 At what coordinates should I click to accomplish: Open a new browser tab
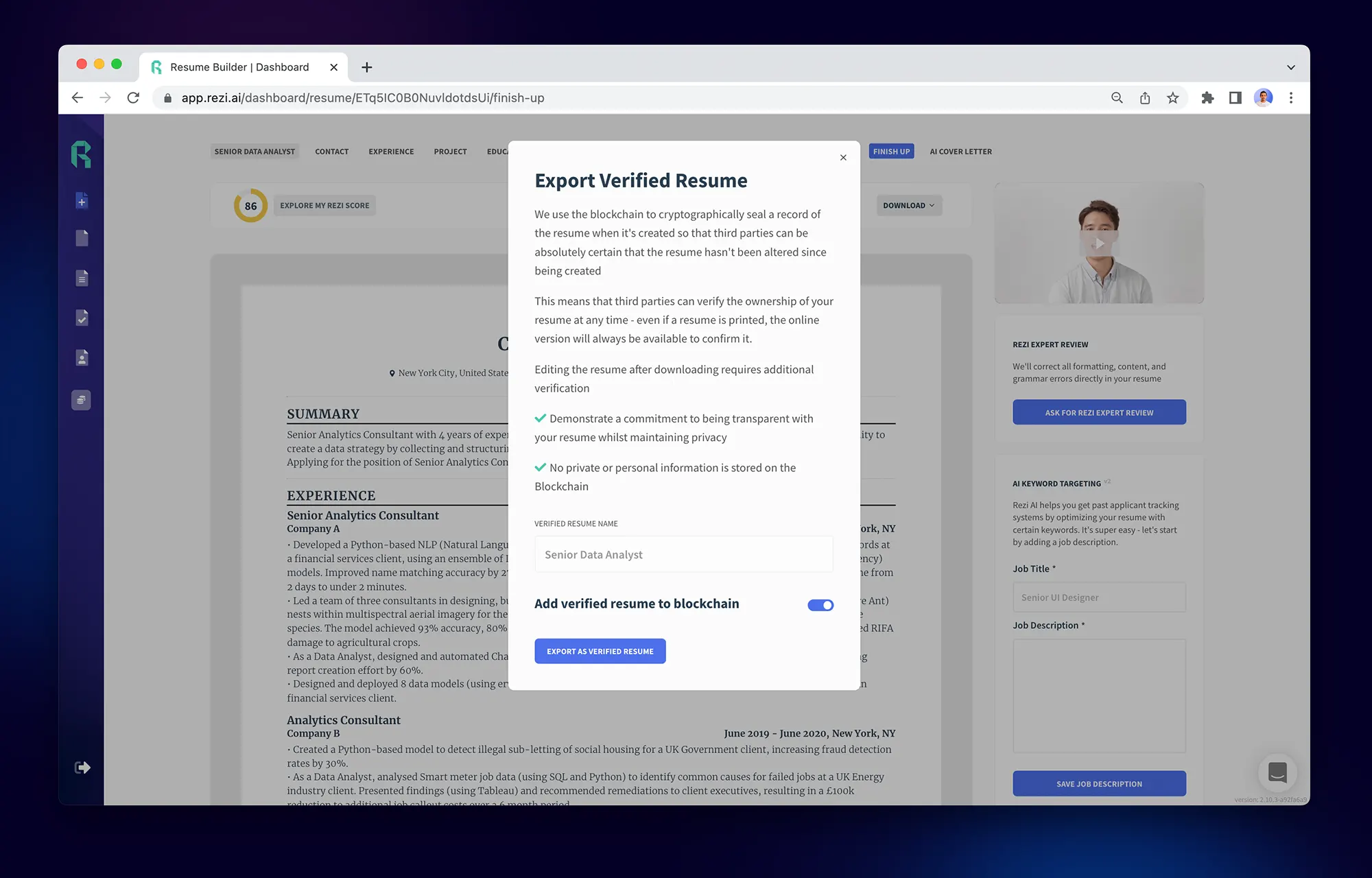[x=367, y=67]
